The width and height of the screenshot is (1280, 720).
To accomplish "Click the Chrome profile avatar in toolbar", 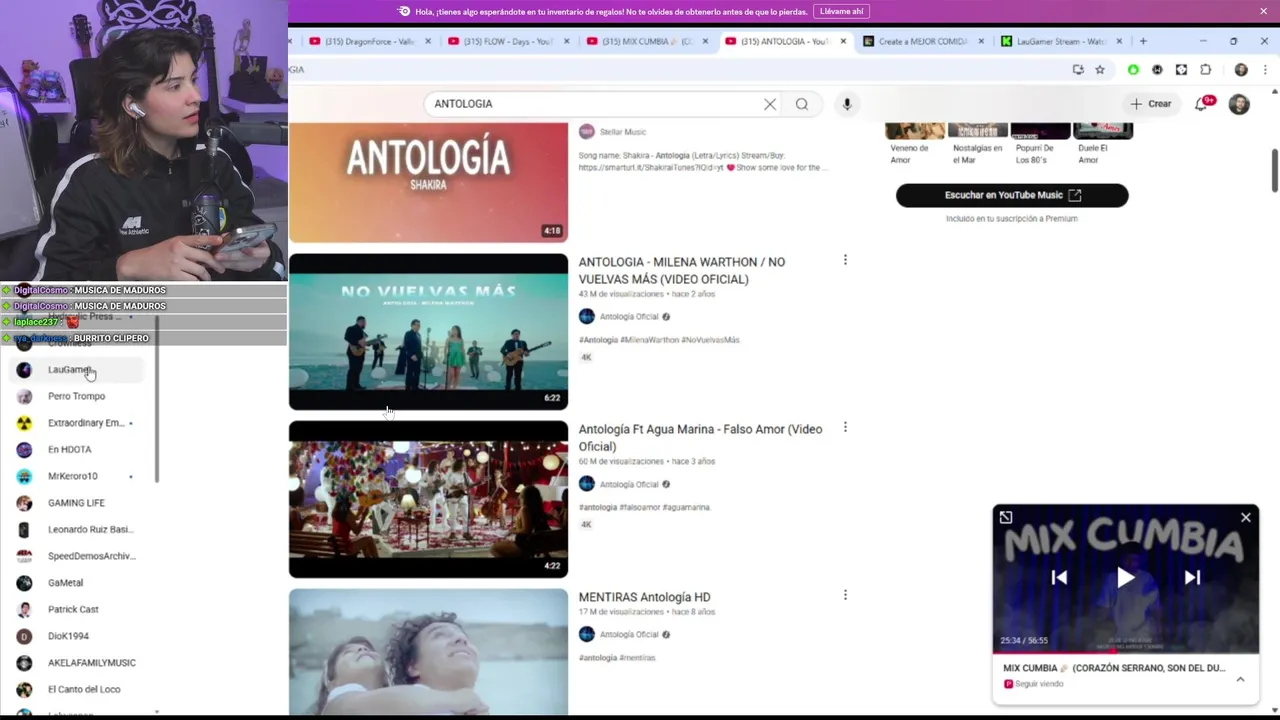I will coord(1241,70).
